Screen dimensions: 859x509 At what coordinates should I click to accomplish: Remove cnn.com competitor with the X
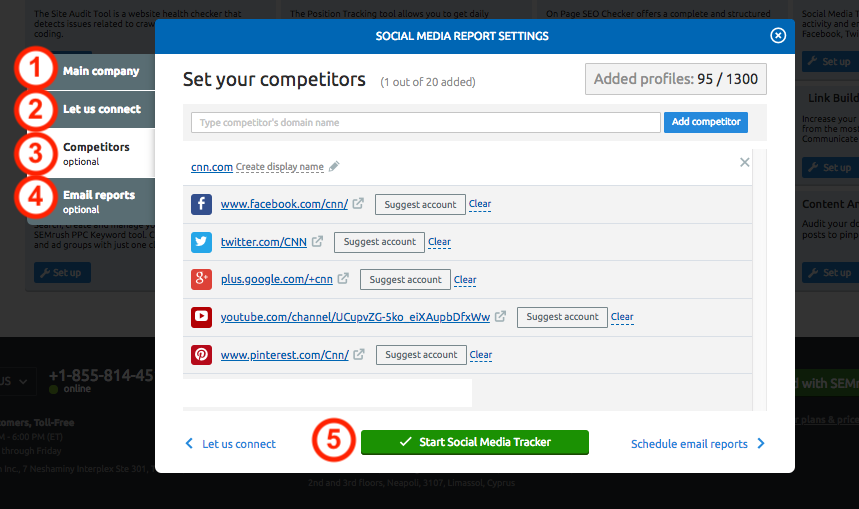(744, 162)
